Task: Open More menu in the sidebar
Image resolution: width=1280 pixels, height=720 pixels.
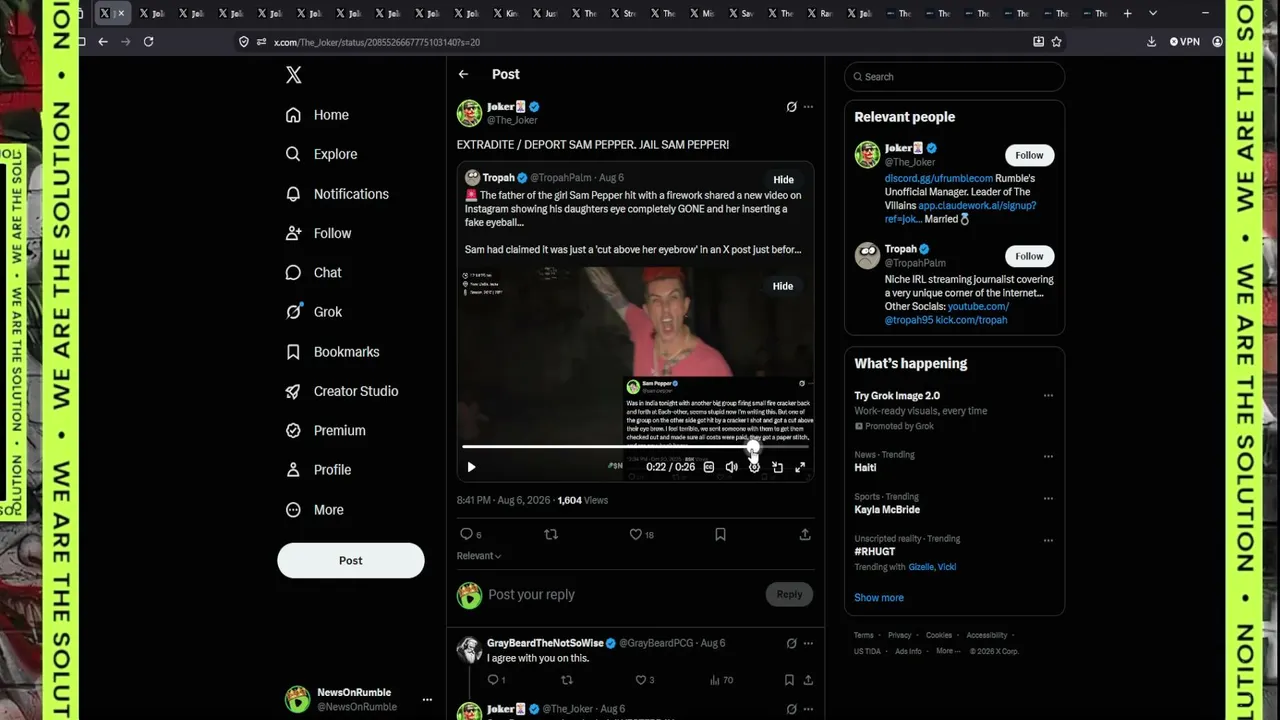Action: 314,510
